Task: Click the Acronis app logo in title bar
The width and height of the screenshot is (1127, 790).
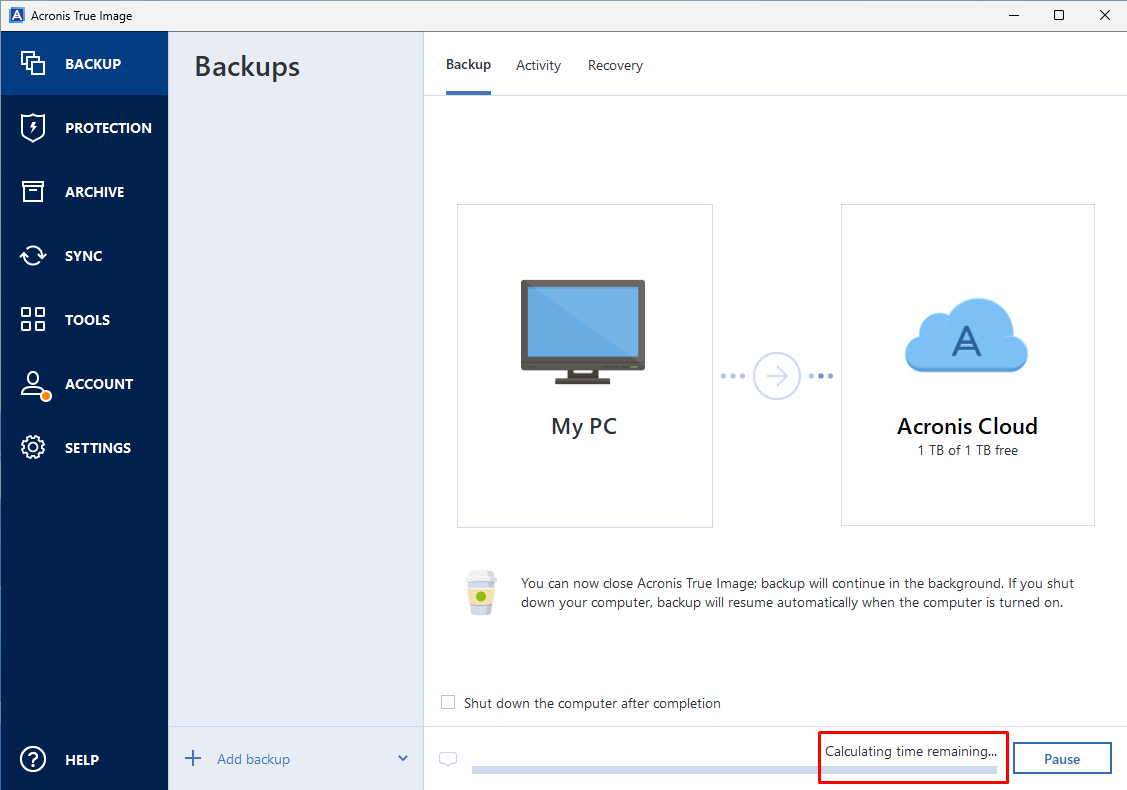Action: [17, 15]
